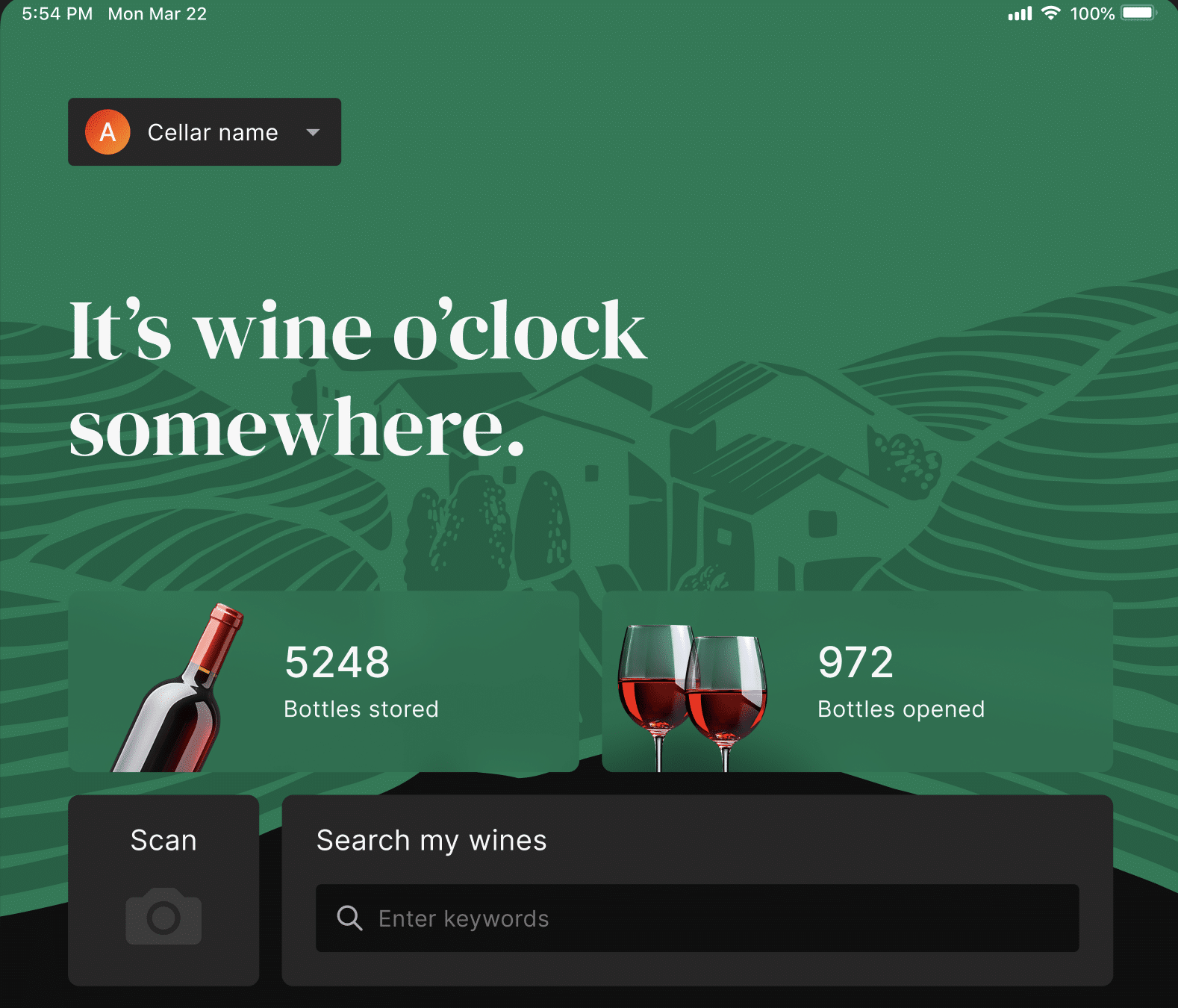Click the Search my wines heading
1178x1008 pixels.
pyautogui.click(x=431, y=841)
